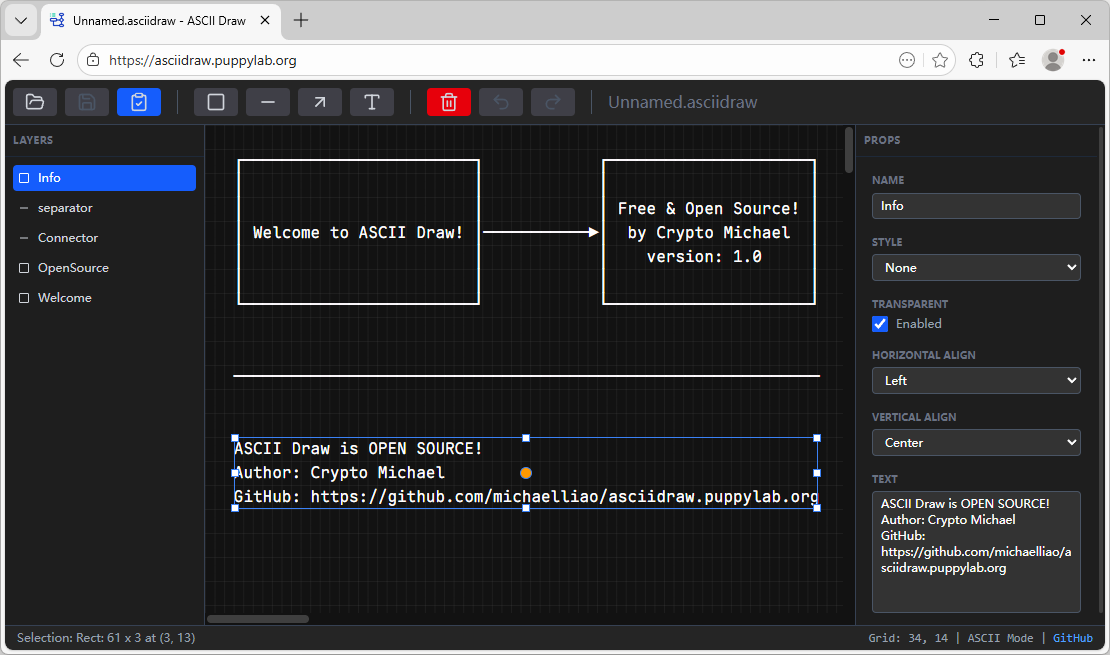
Task: Select the Connector layer
Action: click(x=68, y=238)
